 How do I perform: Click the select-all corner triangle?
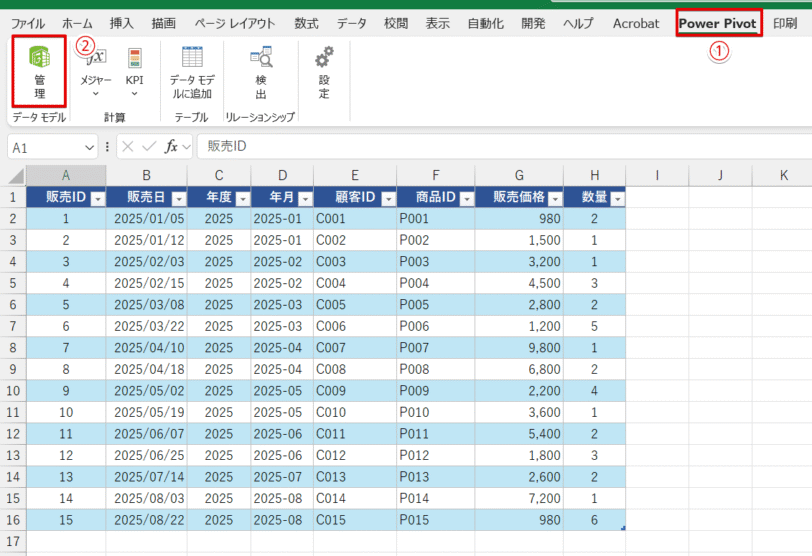coord(16,177)
